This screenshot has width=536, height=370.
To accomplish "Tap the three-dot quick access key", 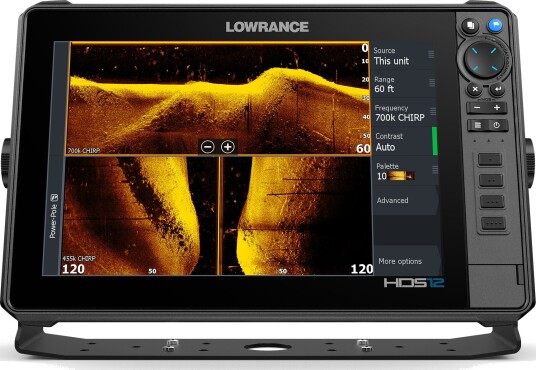I will coord(492,202).
